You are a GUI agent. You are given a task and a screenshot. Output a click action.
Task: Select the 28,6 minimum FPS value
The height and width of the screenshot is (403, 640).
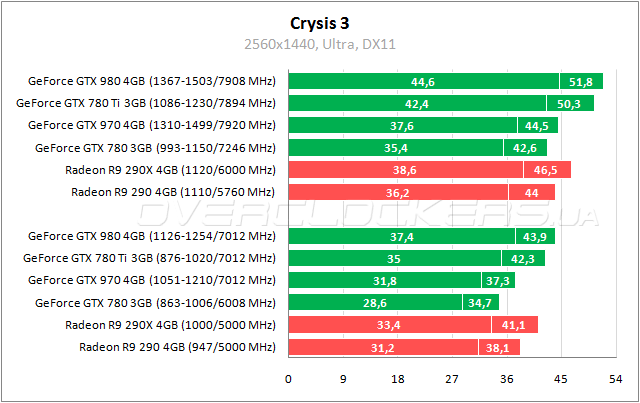(374, 303)
